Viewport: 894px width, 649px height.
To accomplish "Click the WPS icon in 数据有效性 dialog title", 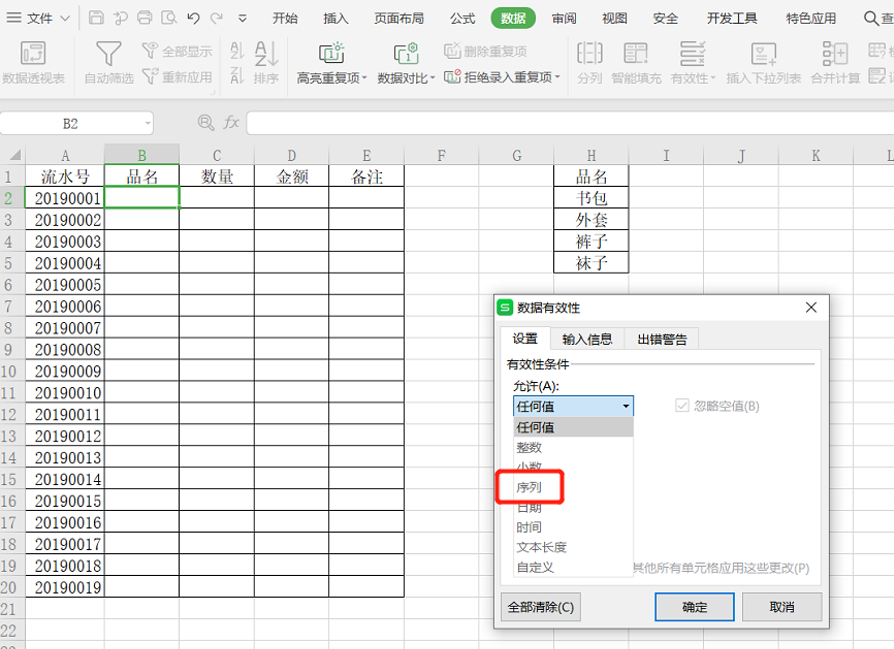I will (505, 307).
